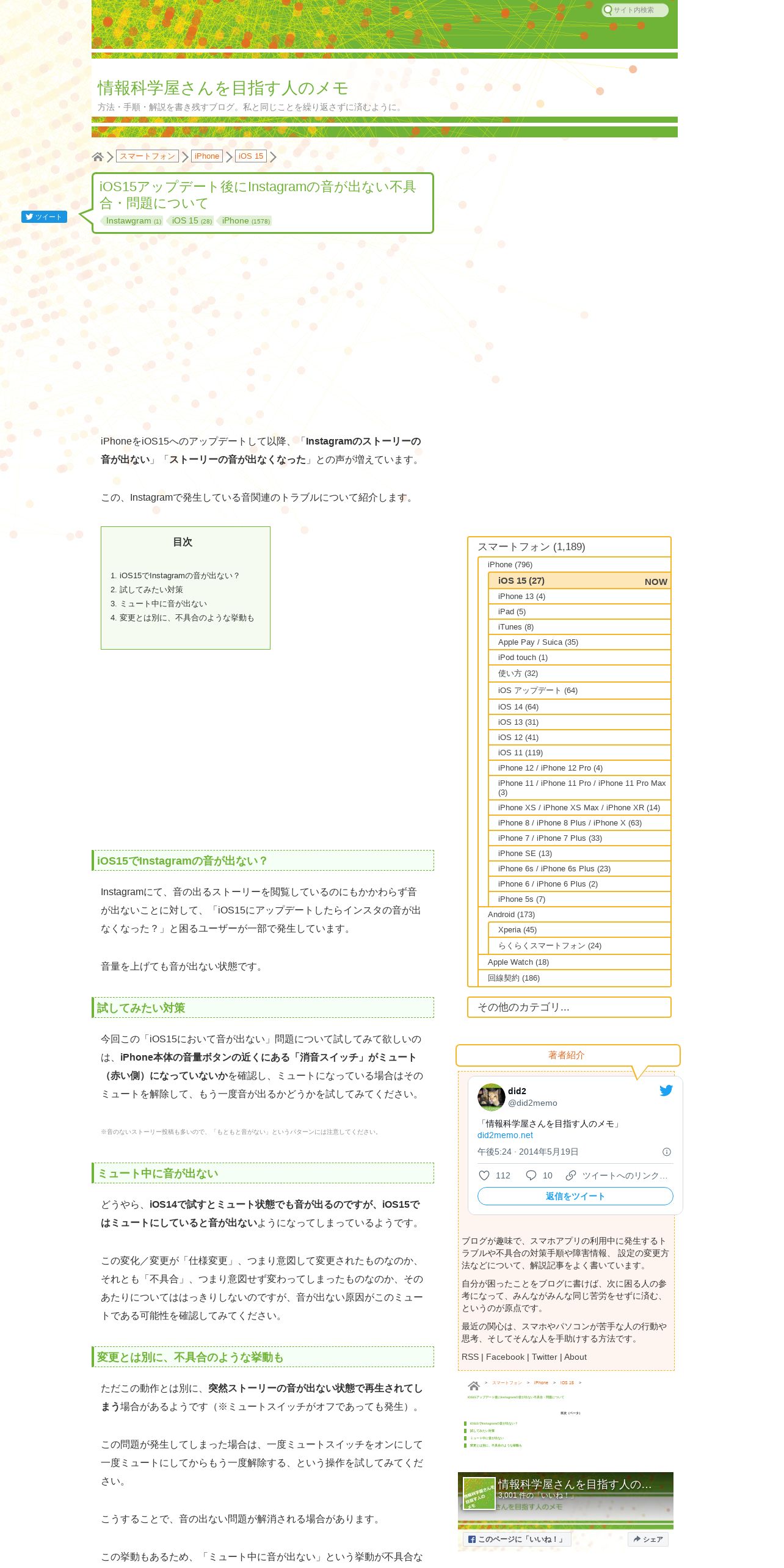Open the Xperia (45) category
This screenshot has height=1568, width=784.
click(x=579, y=930)
